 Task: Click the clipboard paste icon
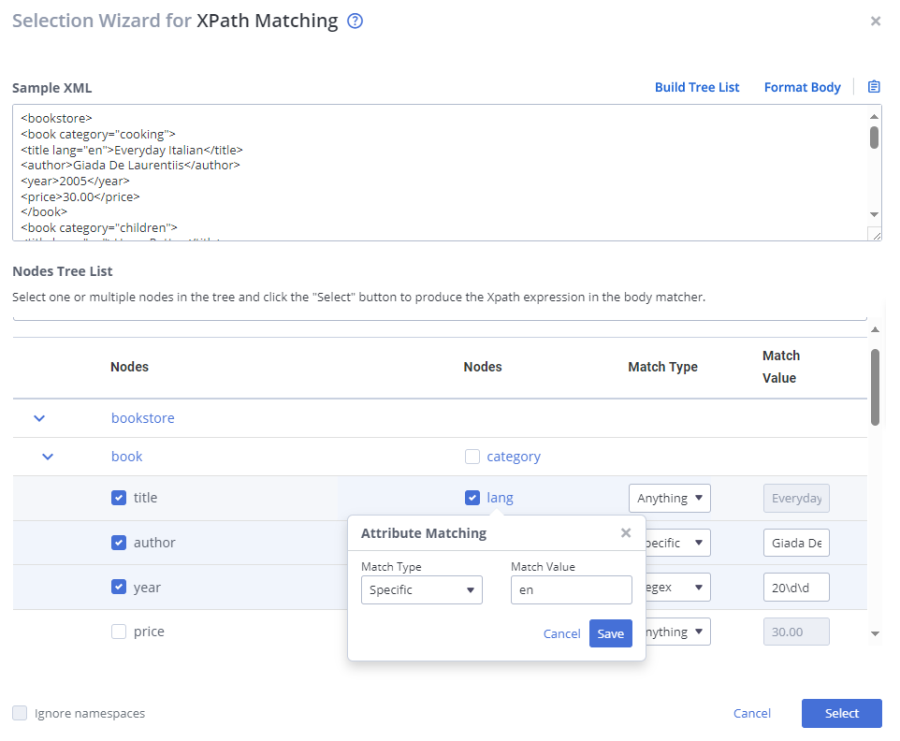click(x=874, y=87)
